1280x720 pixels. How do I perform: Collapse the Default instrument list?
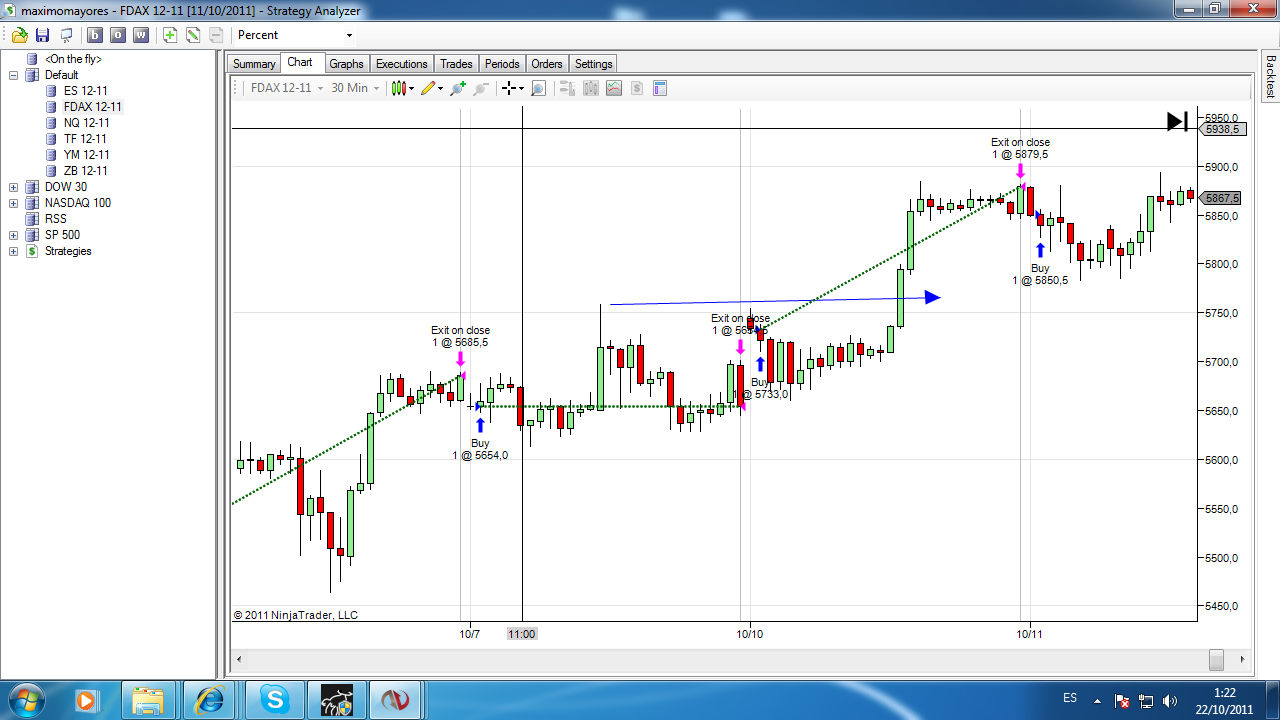click(x=14, y=75)
